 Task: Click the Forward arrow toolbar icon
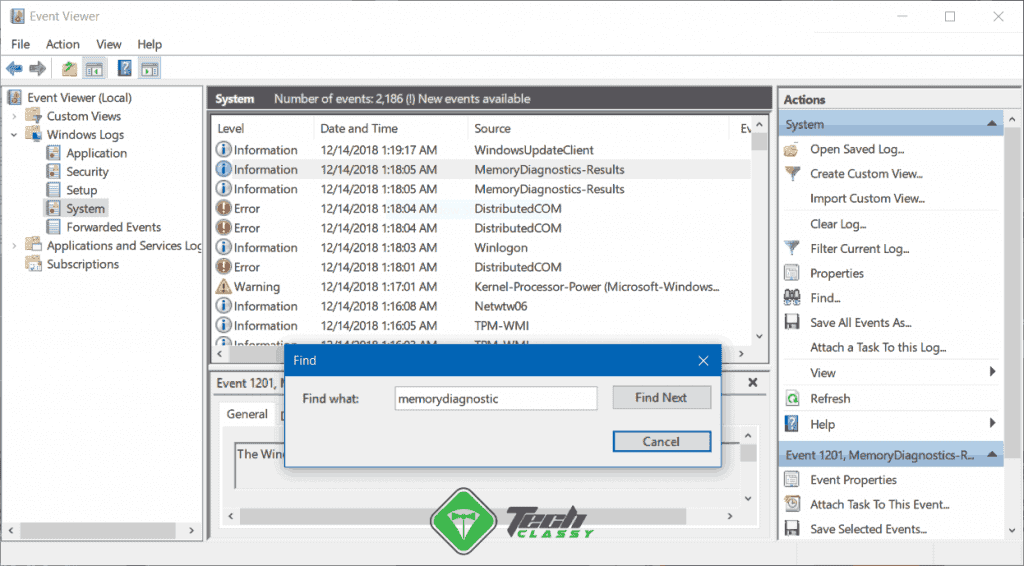pos(38,68)
